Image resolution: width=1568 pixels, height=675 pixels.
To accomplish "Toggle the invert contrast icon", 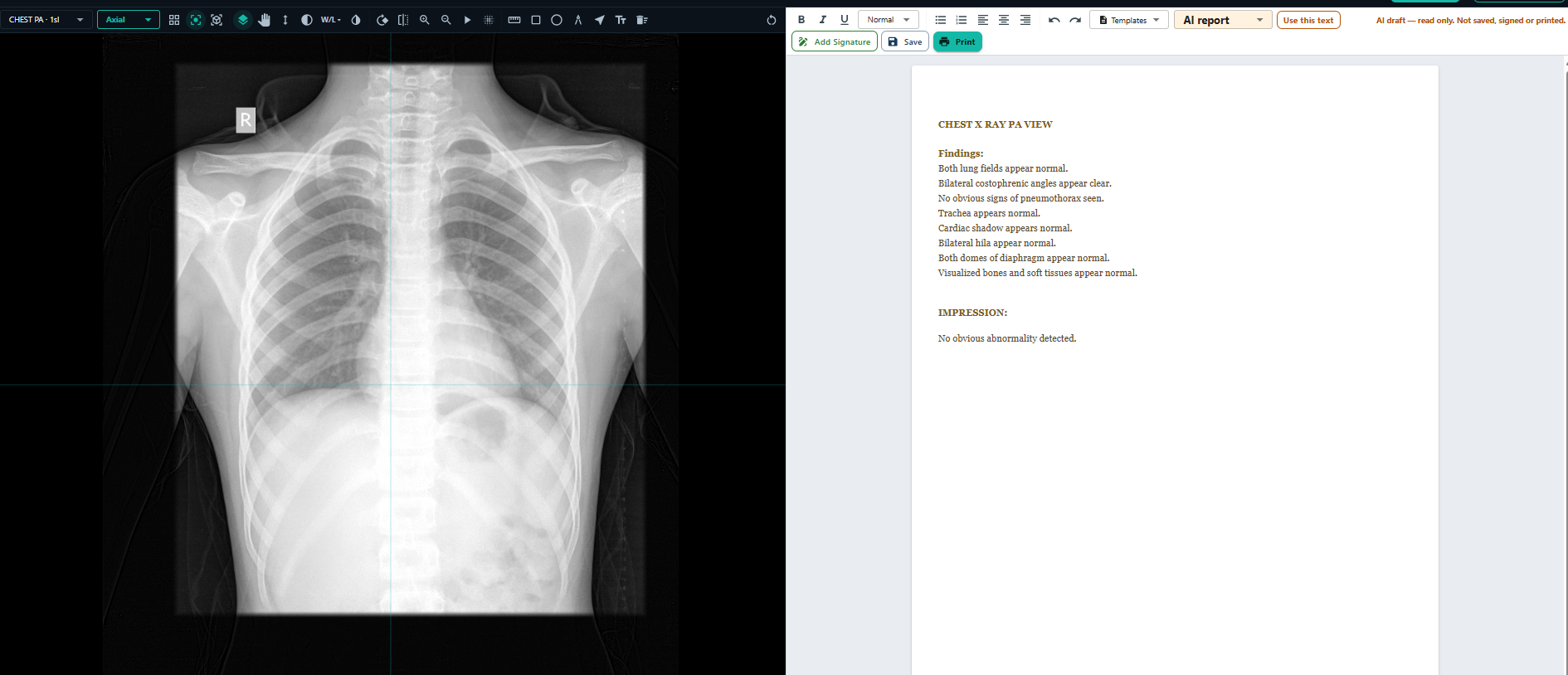I will 356,20.
